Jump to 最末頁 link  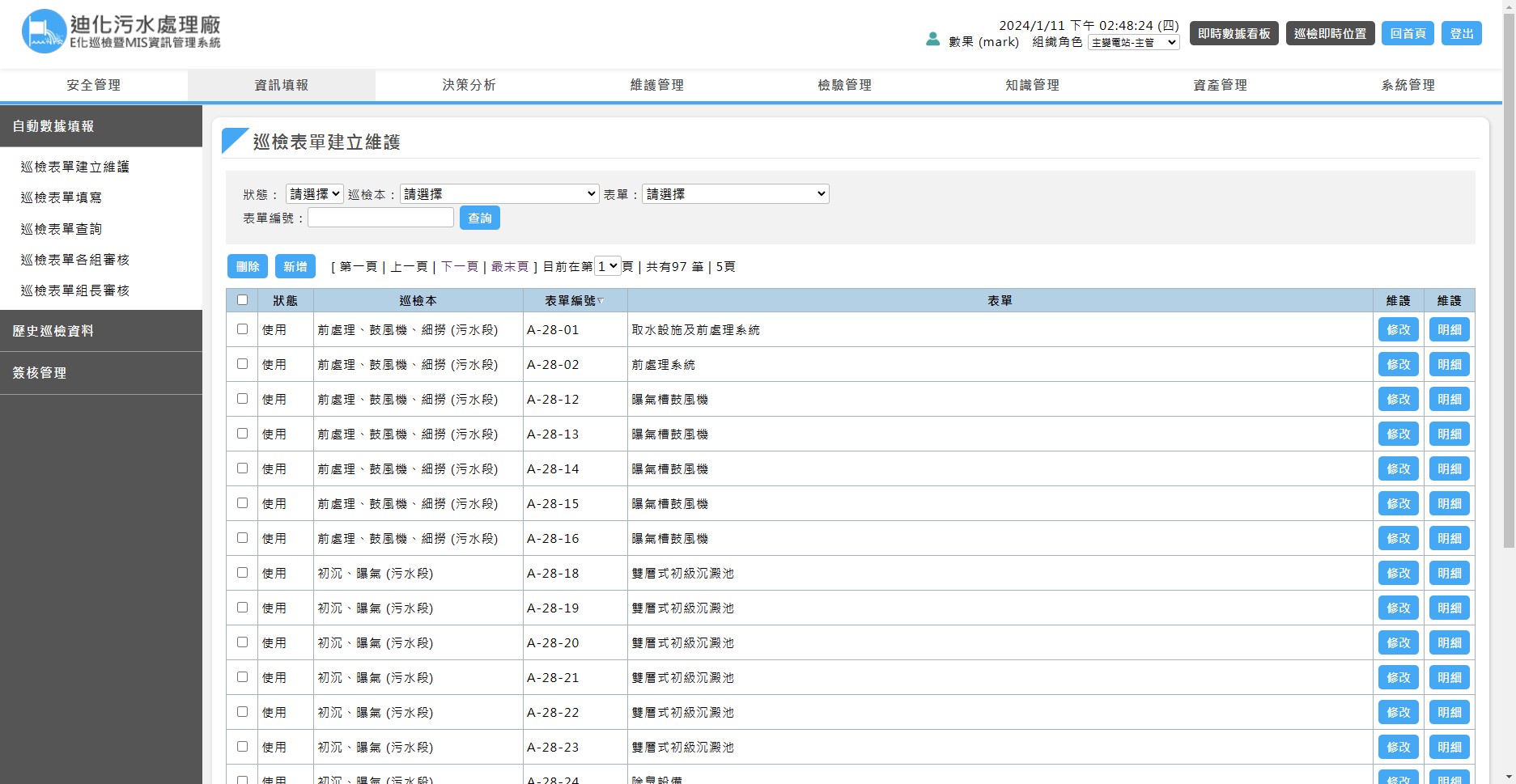point(510,266)
